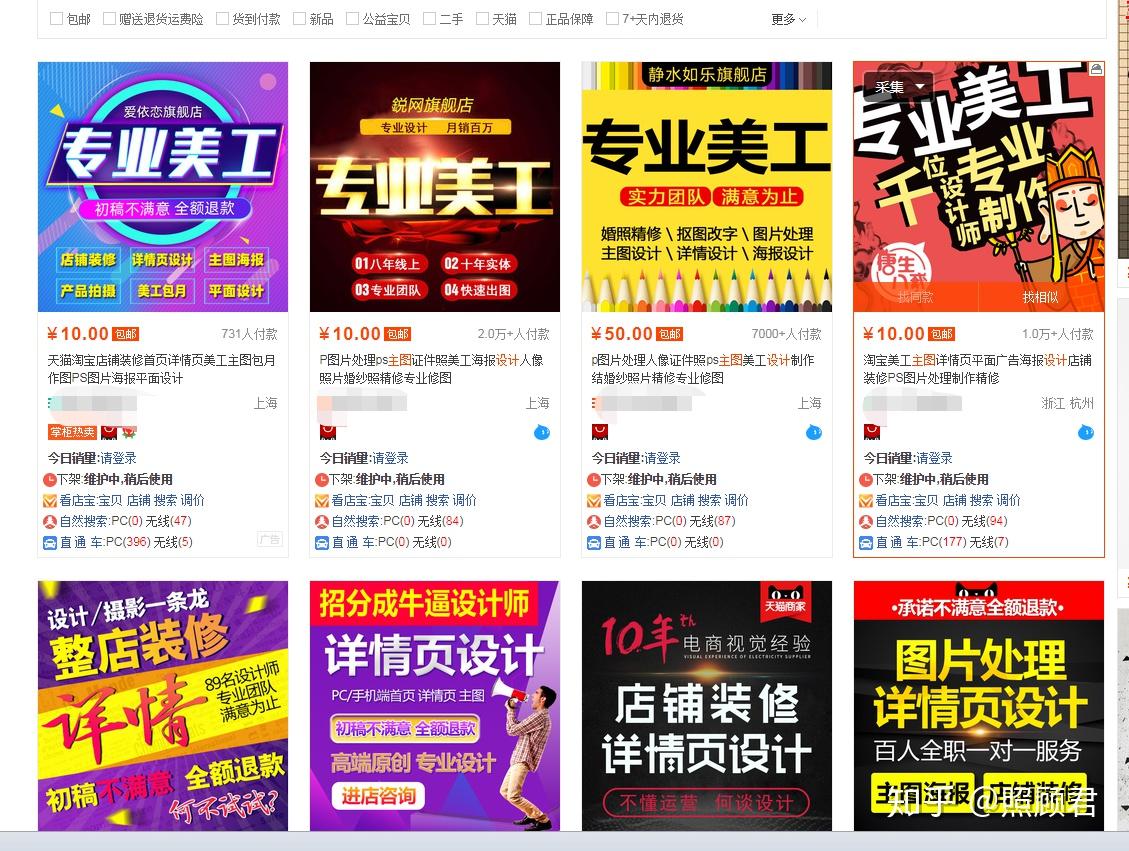Viewport: 1129px width, 851px height.
Task: Click the blue chat icon on fourth product
Action: pos(1086,432)
